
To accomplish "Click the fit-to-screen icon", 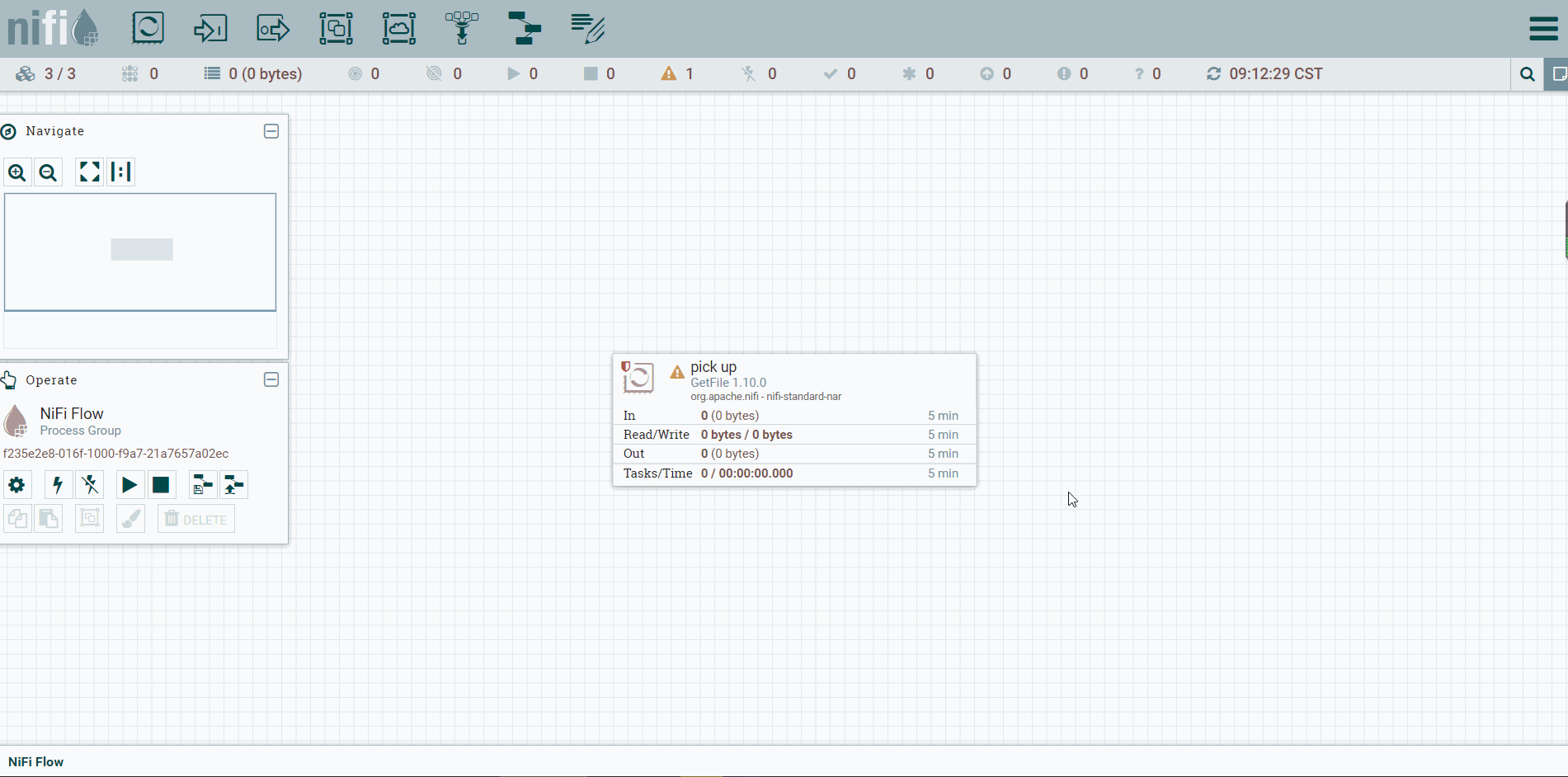I will pyautogui.click(x=89, y=172).
